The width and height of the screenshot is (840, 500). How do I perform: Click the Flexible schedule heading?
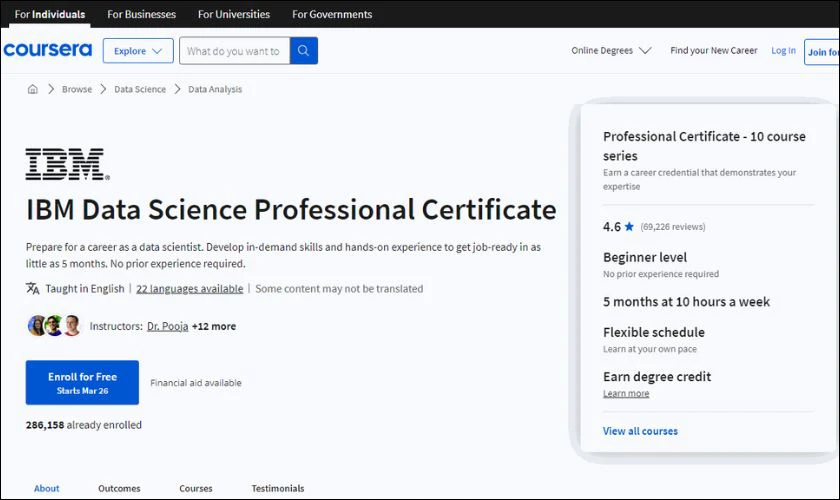[x=654, y=332]
